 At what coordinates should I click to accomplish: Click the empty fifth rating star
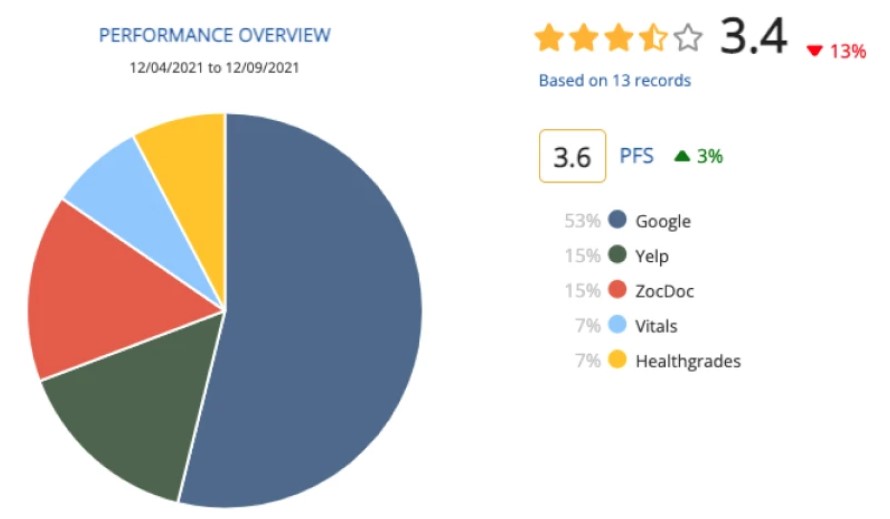tap(687, 39)
